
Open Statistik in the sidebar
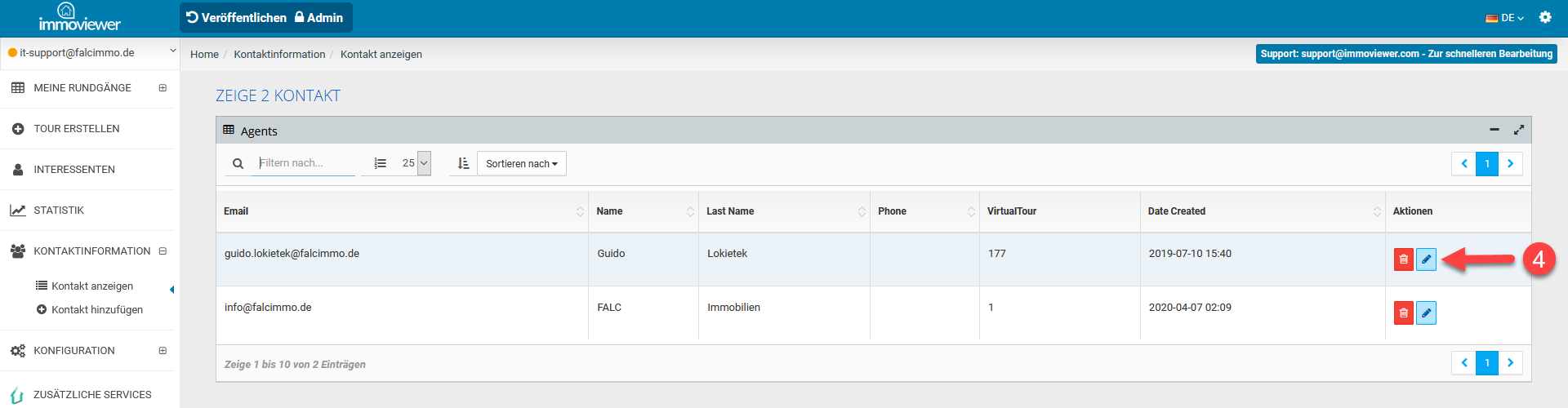click(59, 211)
